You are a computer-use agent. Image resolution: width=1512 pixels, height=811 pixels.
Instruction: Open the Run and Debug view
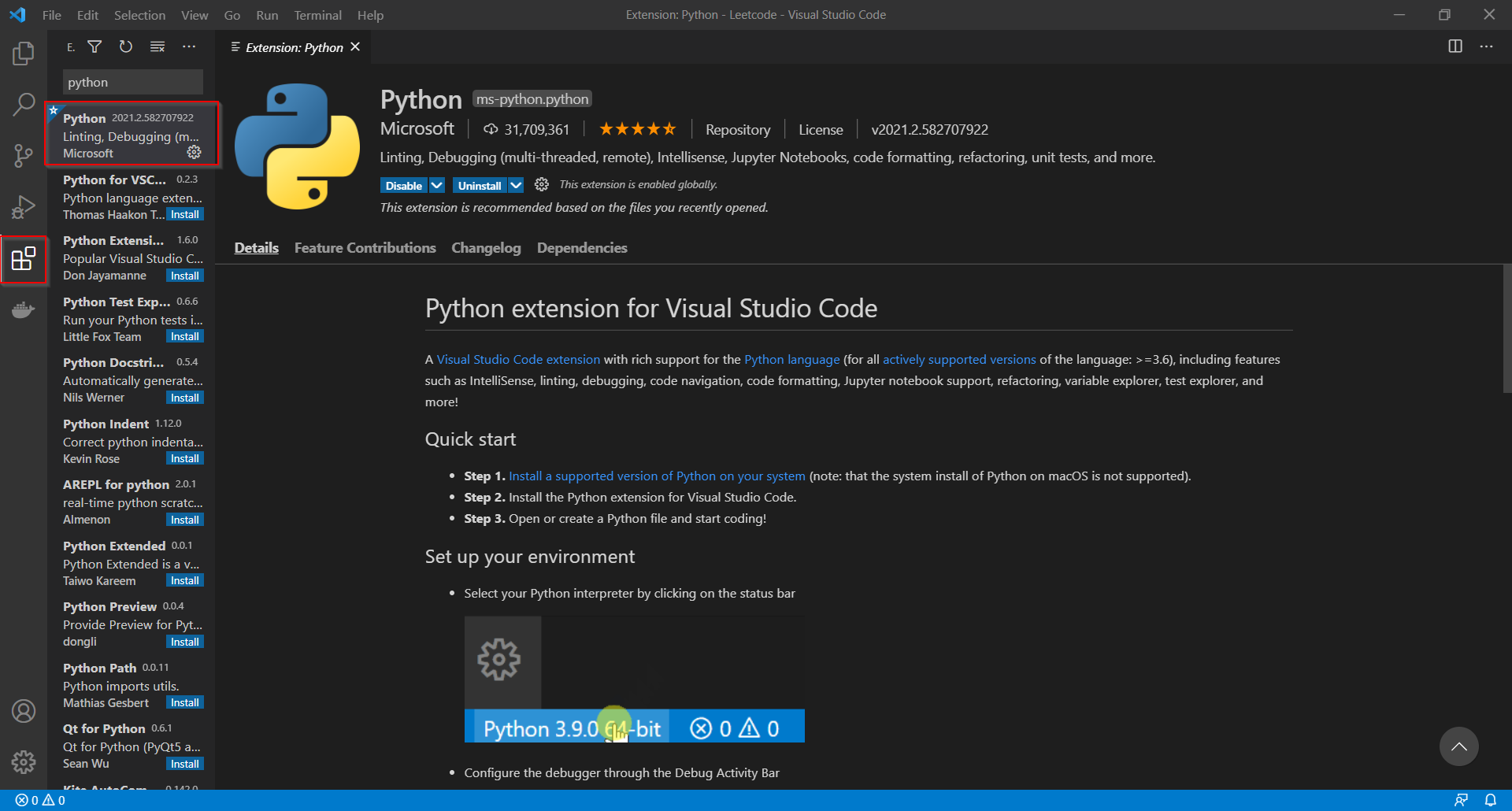[x=24, y=206]
